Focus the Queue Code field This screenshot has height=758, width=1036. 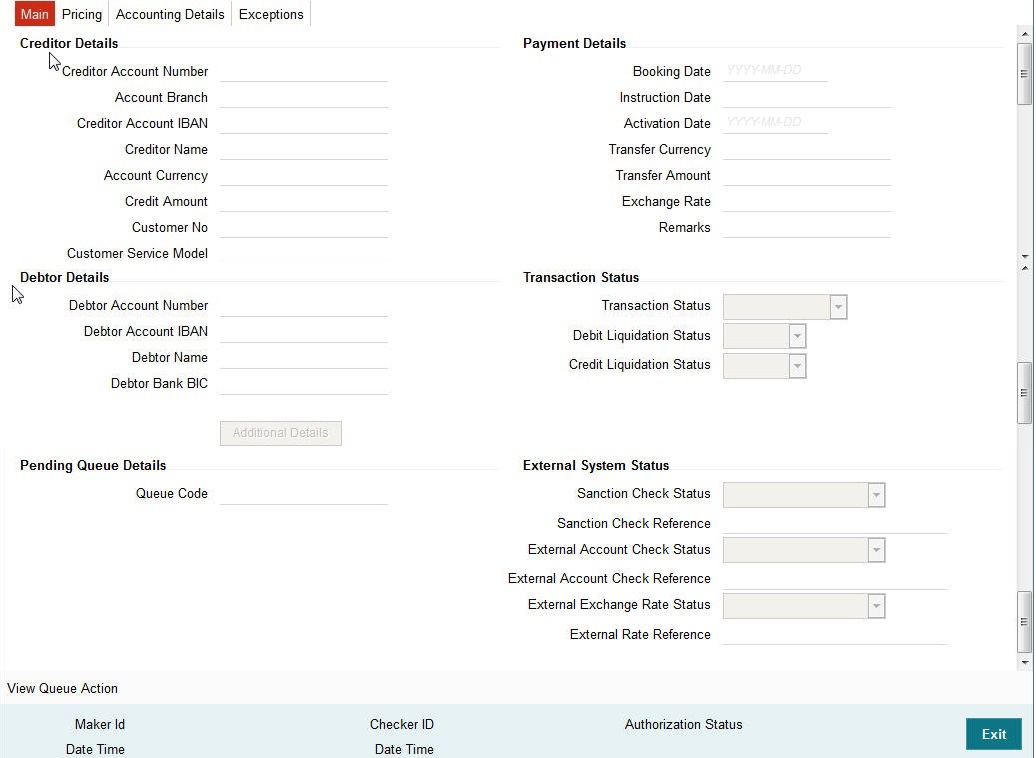click(304, 493)
